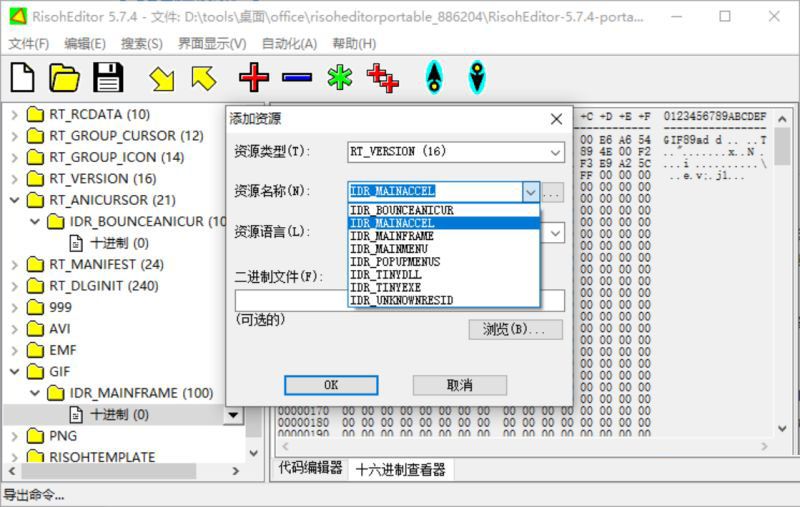Screen dimensions: 800x507
Task: Click the PNG folder icon
Action: coord(35,436)
